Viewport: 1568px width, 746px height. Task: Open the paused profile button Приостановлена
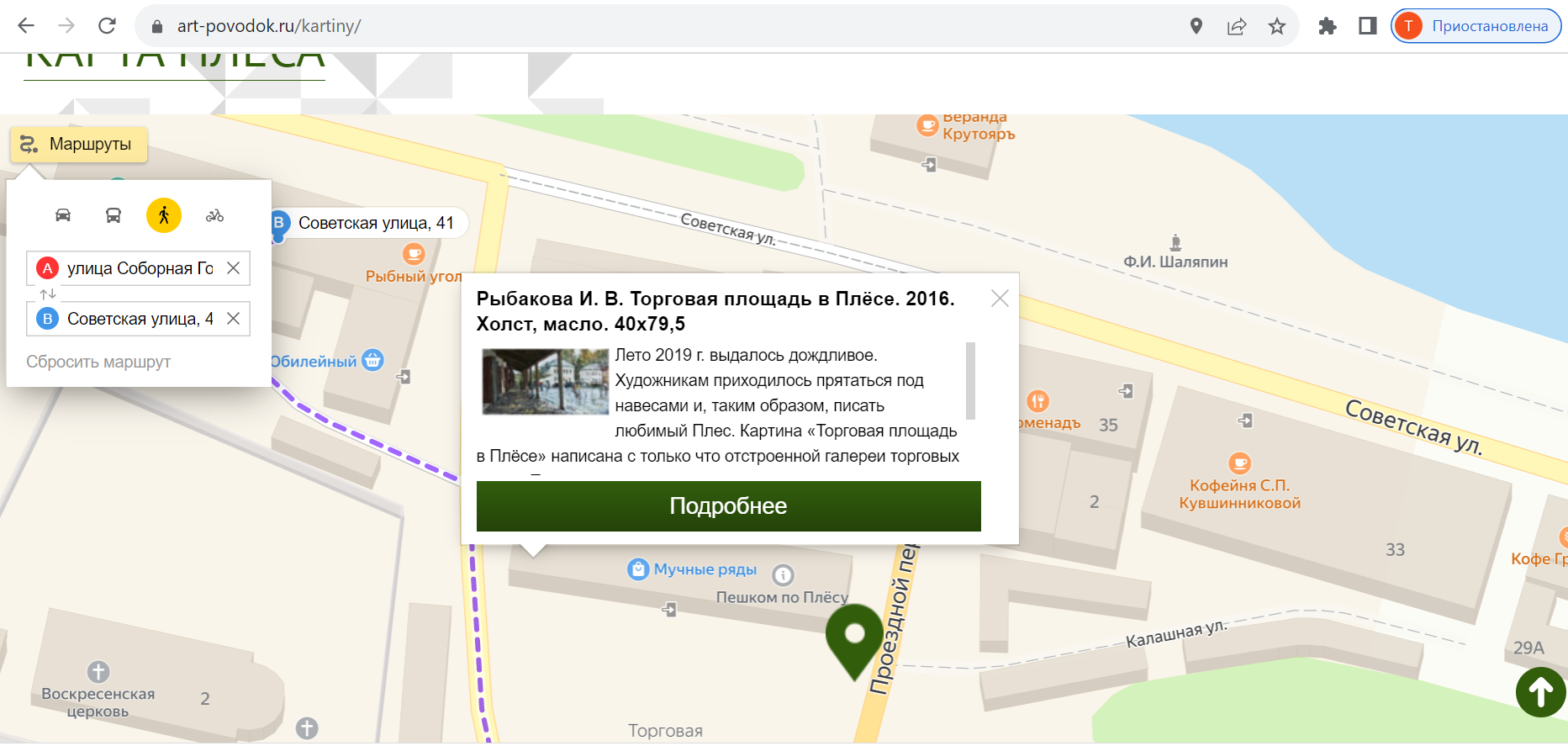pyautogui.click(x=1476, y=26)
